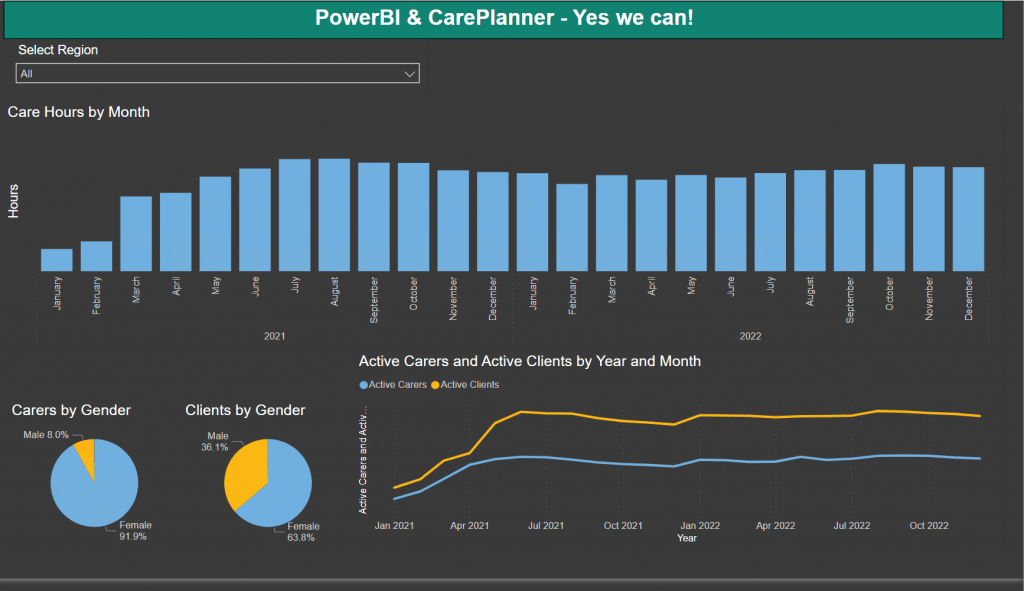1024x591 pixels.
Task: Click the October 2022 care hours bar
Action: point(889,217)
